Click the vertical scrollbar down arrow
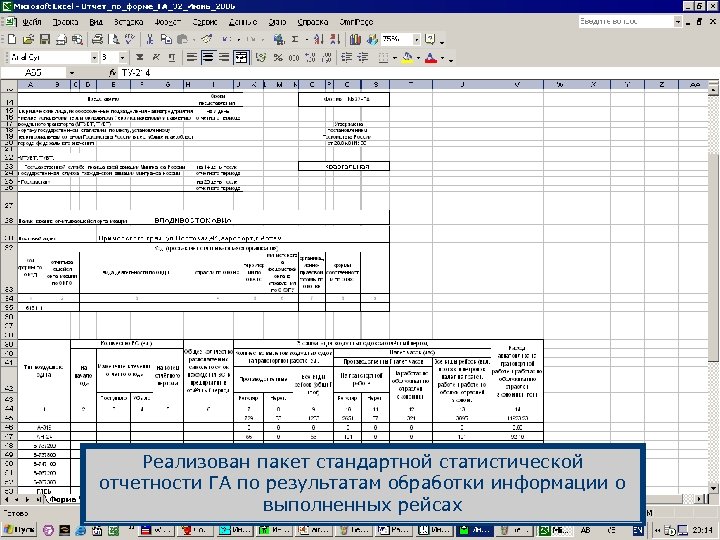 (714, 489)
